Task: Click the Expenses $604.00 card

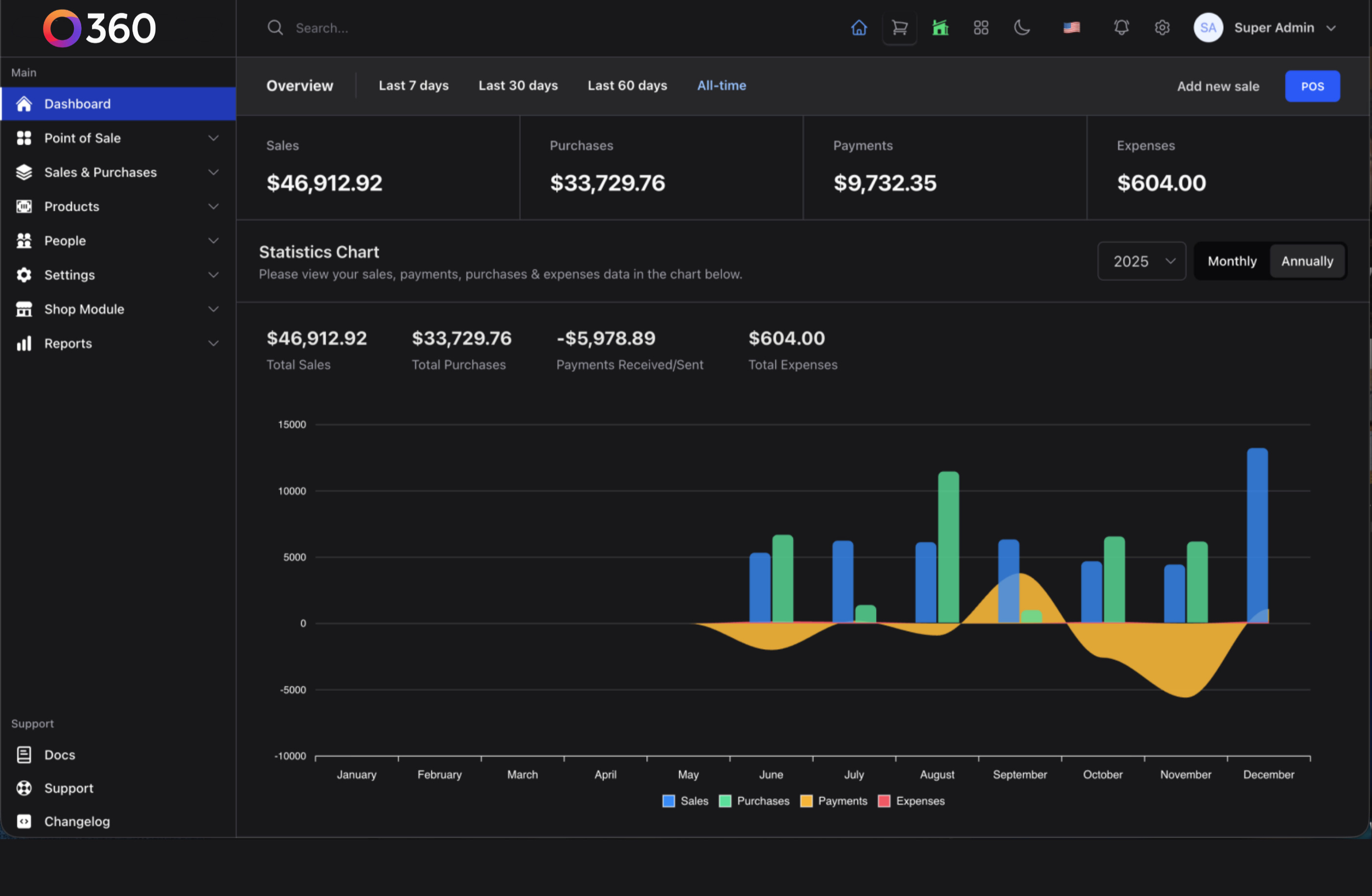Action: 1229,168
